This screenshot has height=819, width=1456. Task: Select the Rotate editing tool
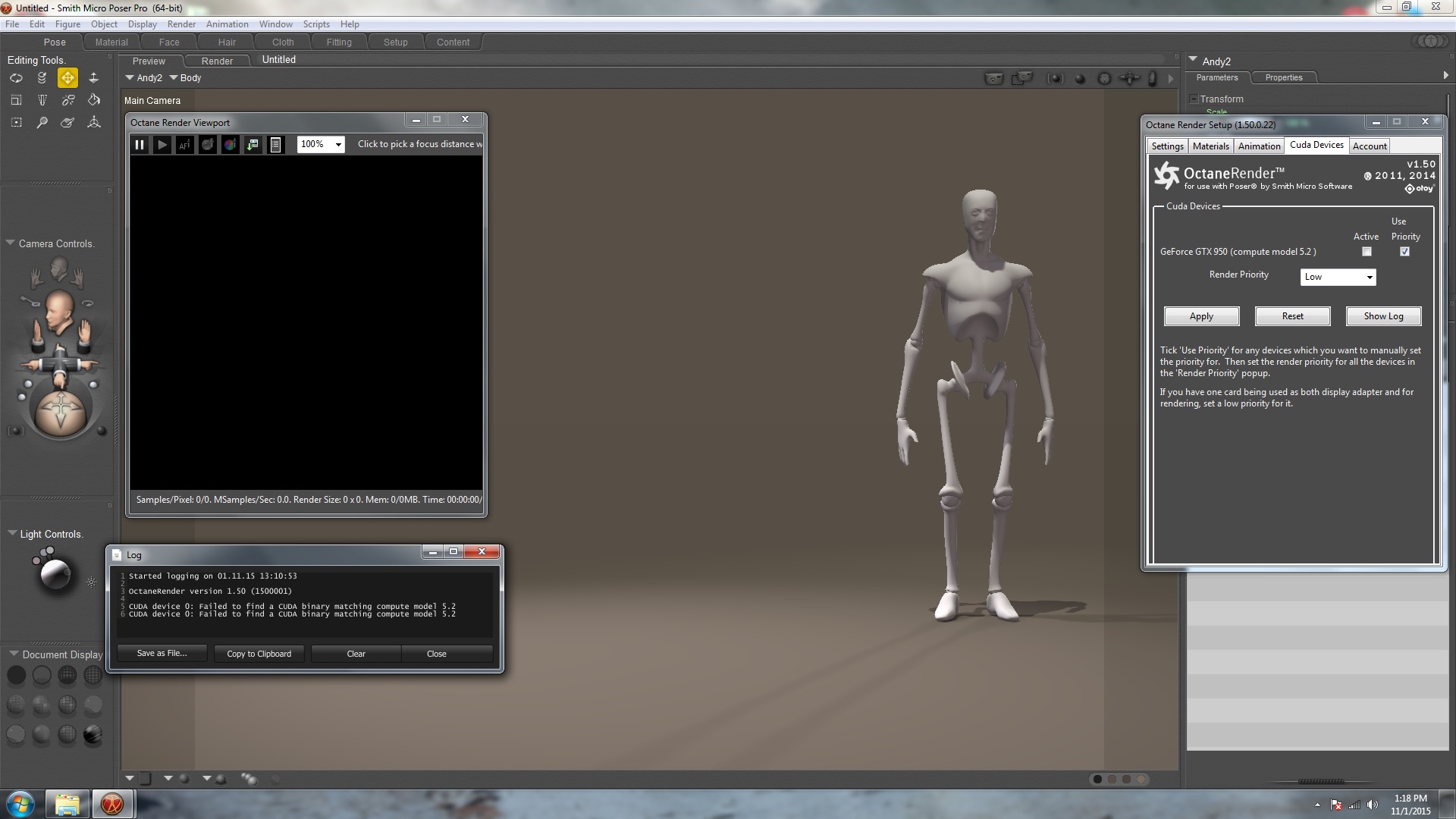pyautogui.click(x=16, y=77)
